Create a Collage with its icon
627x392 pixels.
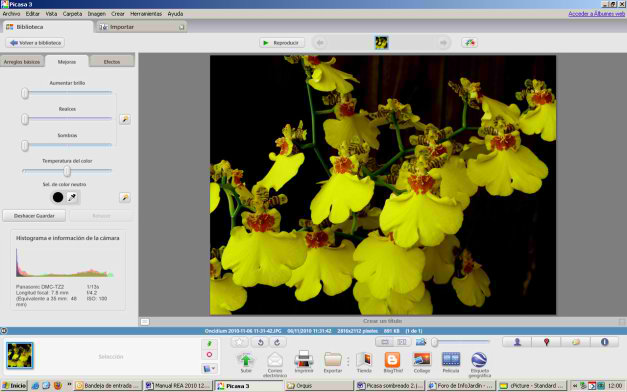422,360
